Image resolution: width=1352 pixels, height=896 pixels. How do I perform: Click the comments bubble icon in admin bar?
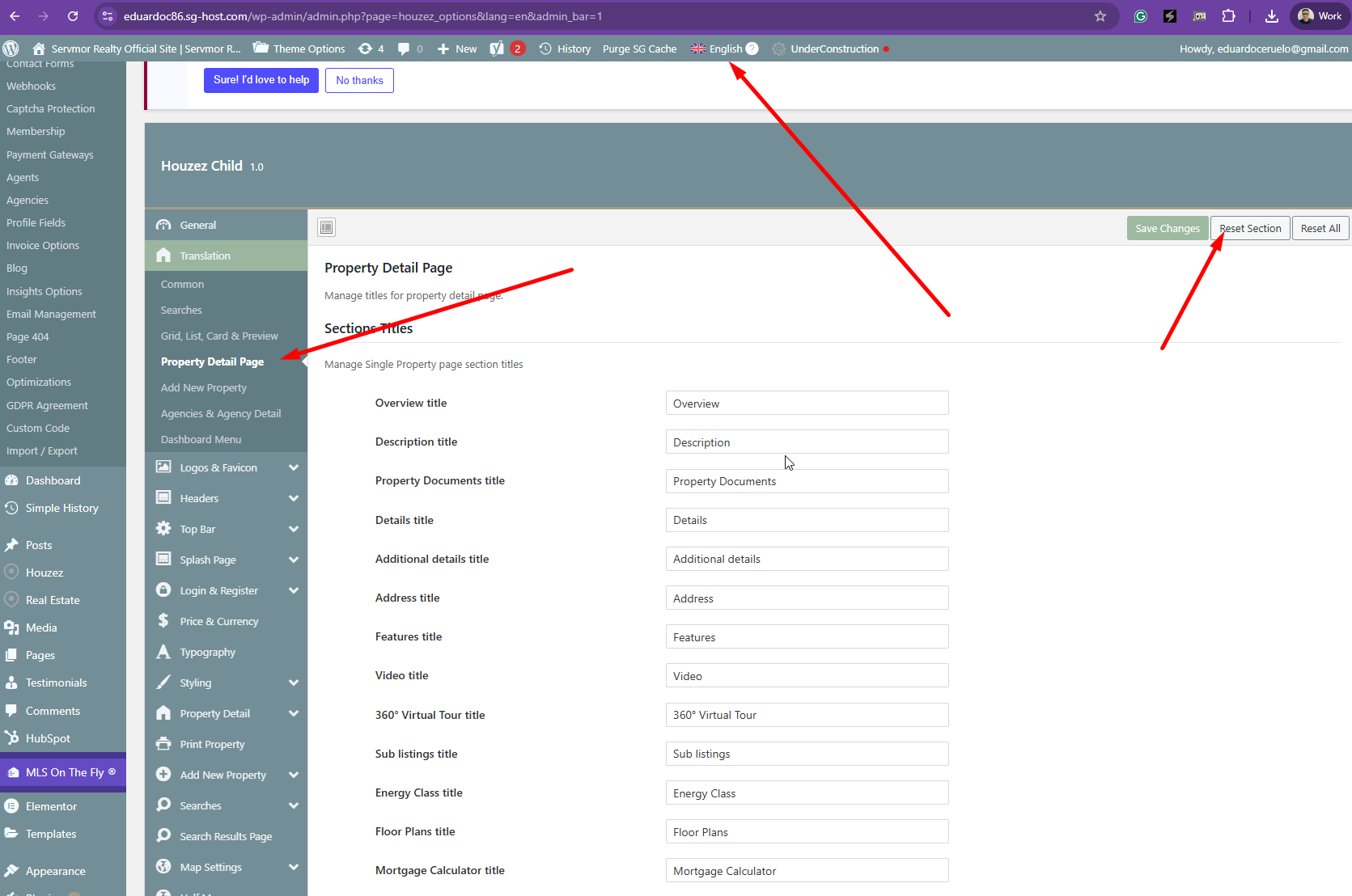click(404, 49)
